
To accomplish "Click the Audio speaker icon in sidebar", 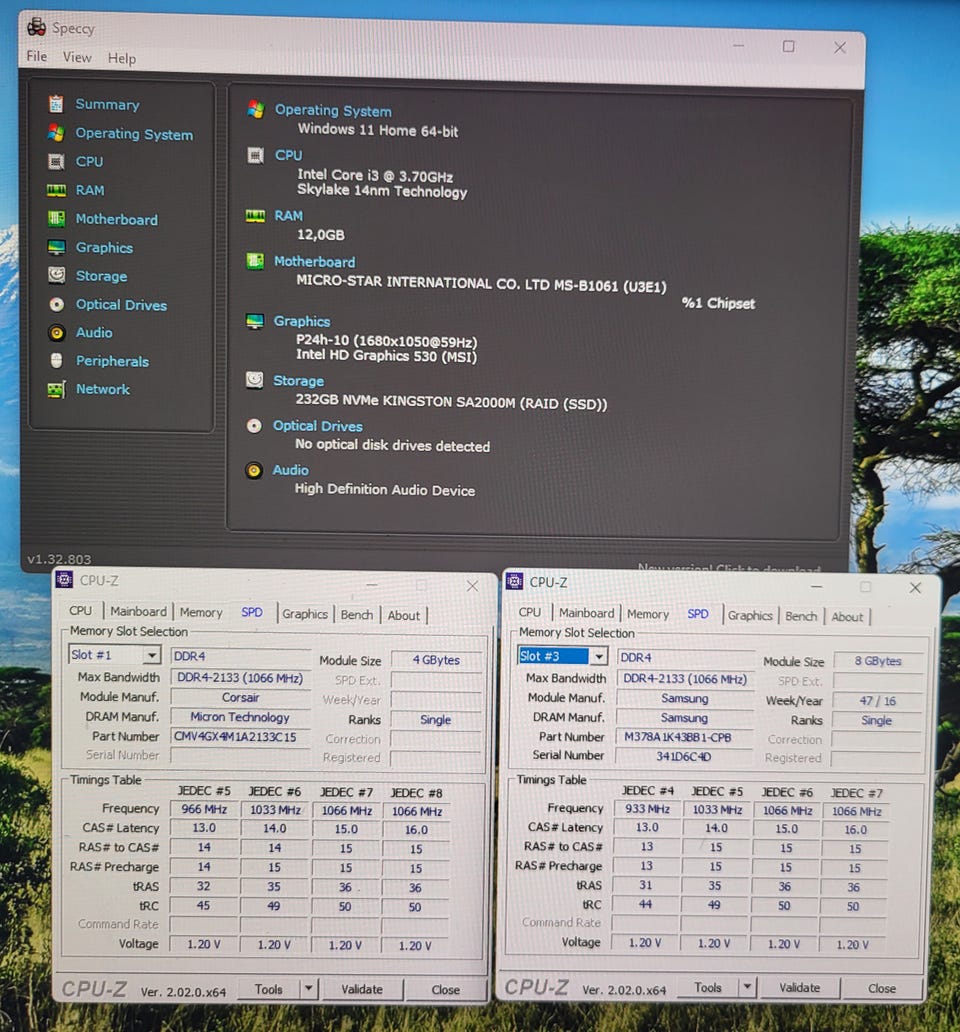I will 57,332.
